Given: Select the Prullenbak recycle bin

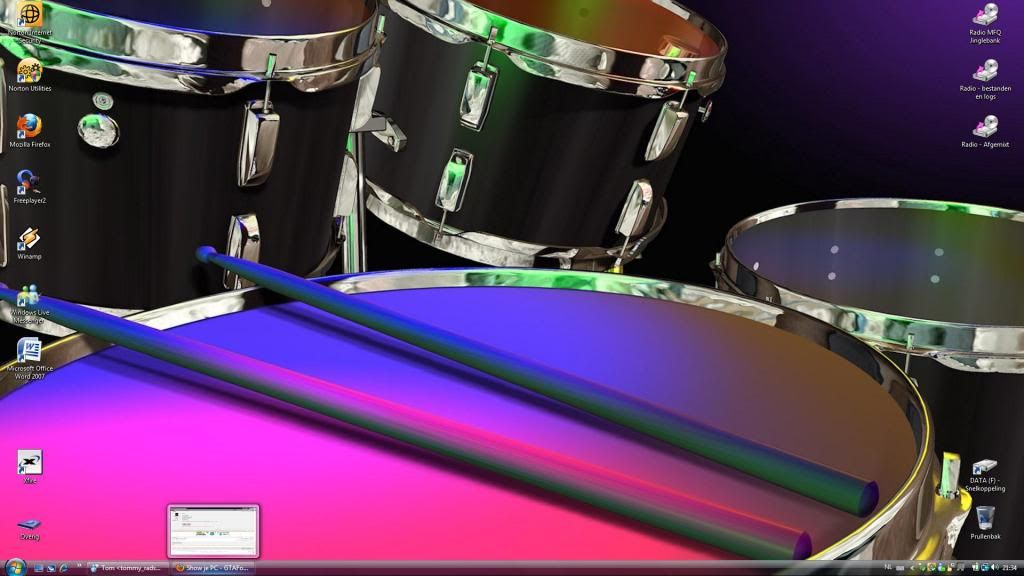Looking at the screenshot, I should 985,523.
